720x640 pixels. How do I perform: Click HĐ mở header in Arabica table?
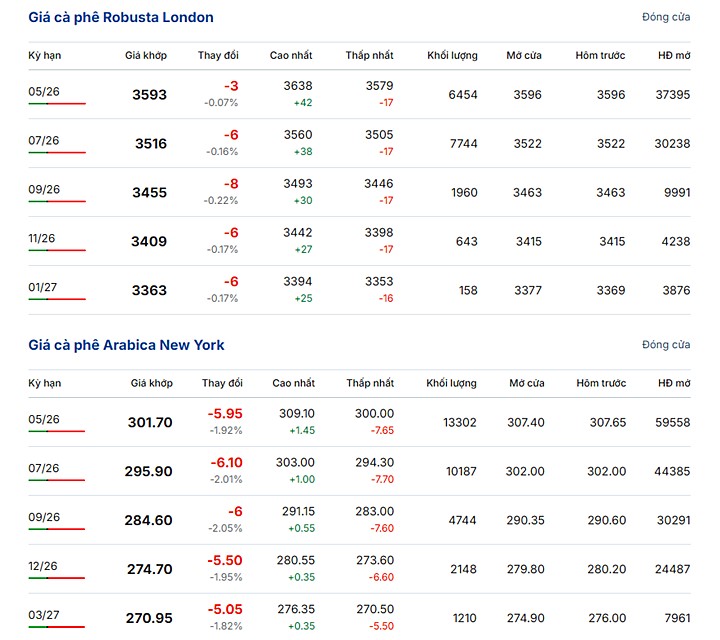674,383
